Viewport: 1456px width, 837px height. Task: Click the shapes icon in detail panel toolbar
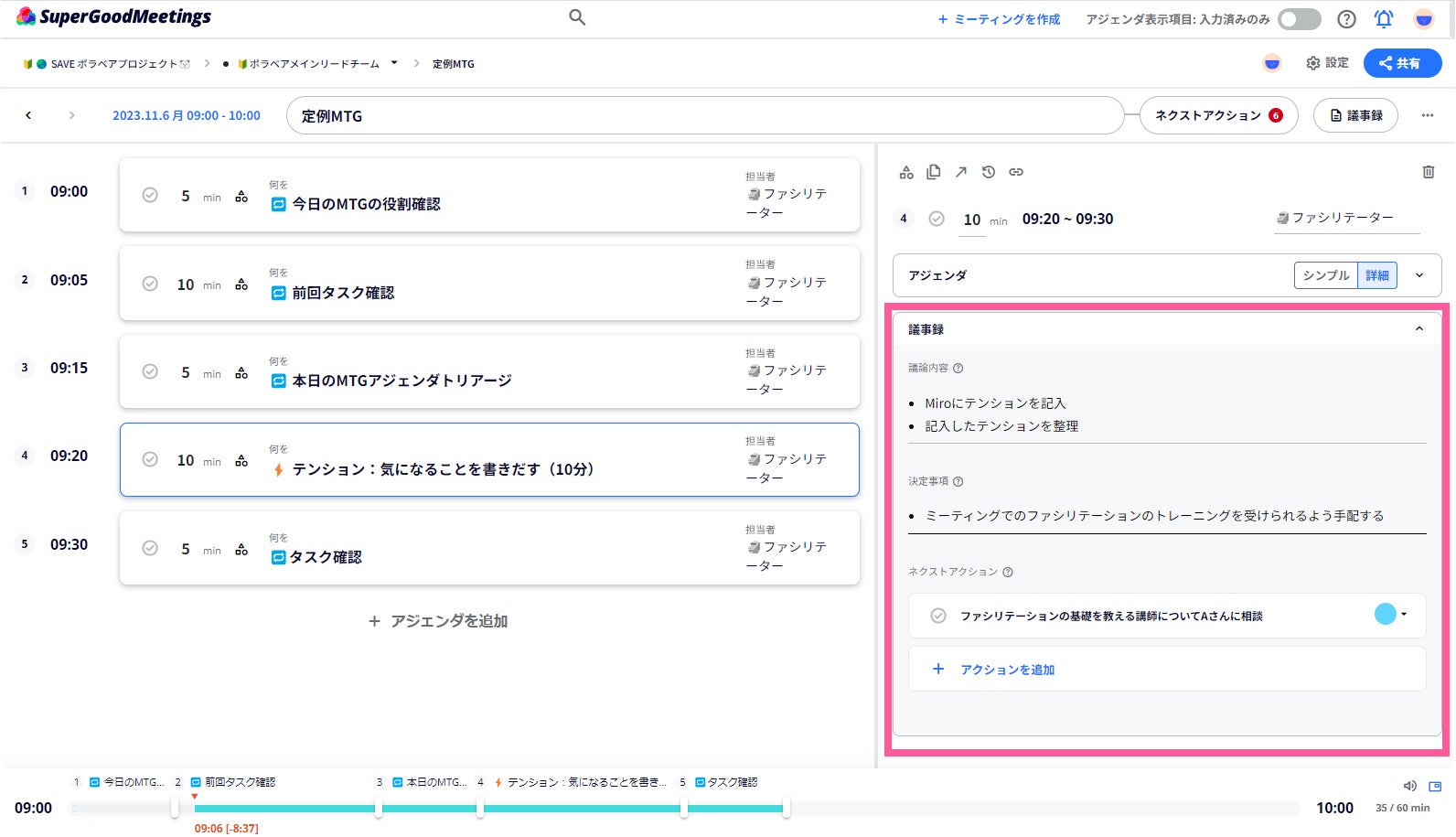coord(906,172)
